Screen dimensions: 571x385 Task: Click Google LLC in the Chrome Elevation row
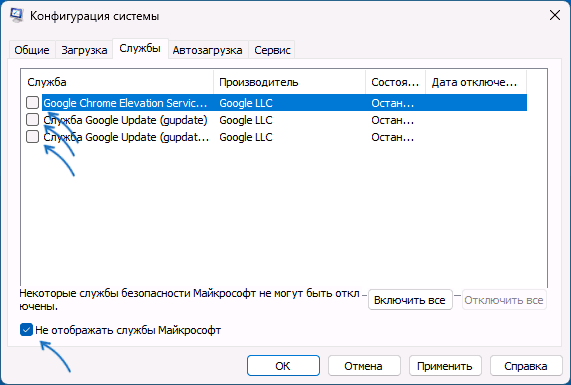[246, 103]
